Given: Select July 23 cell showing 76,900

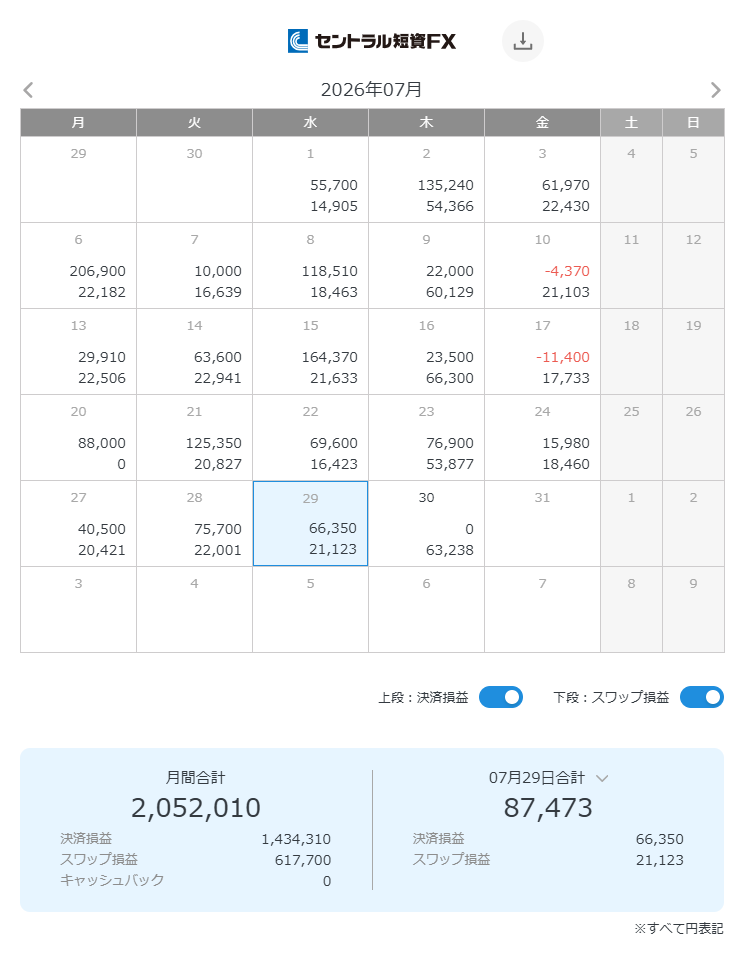Looking at the screenshot, I should (427, 438).
